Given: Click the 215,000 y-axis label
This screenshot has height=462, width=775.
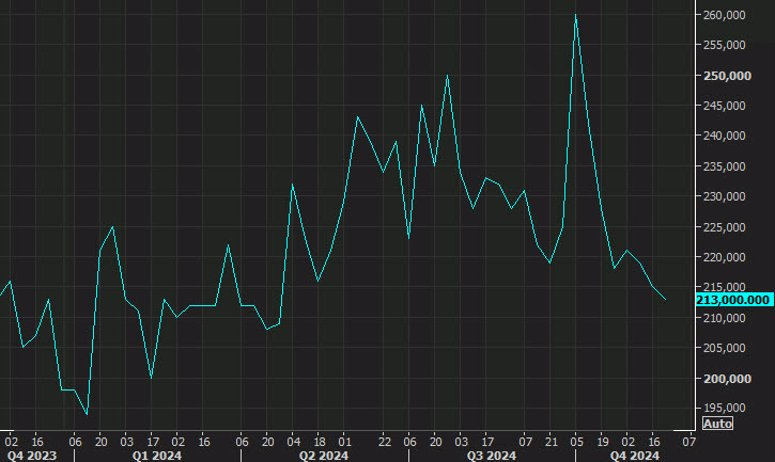Looking at the screenshot, I should tap(724, 287).
